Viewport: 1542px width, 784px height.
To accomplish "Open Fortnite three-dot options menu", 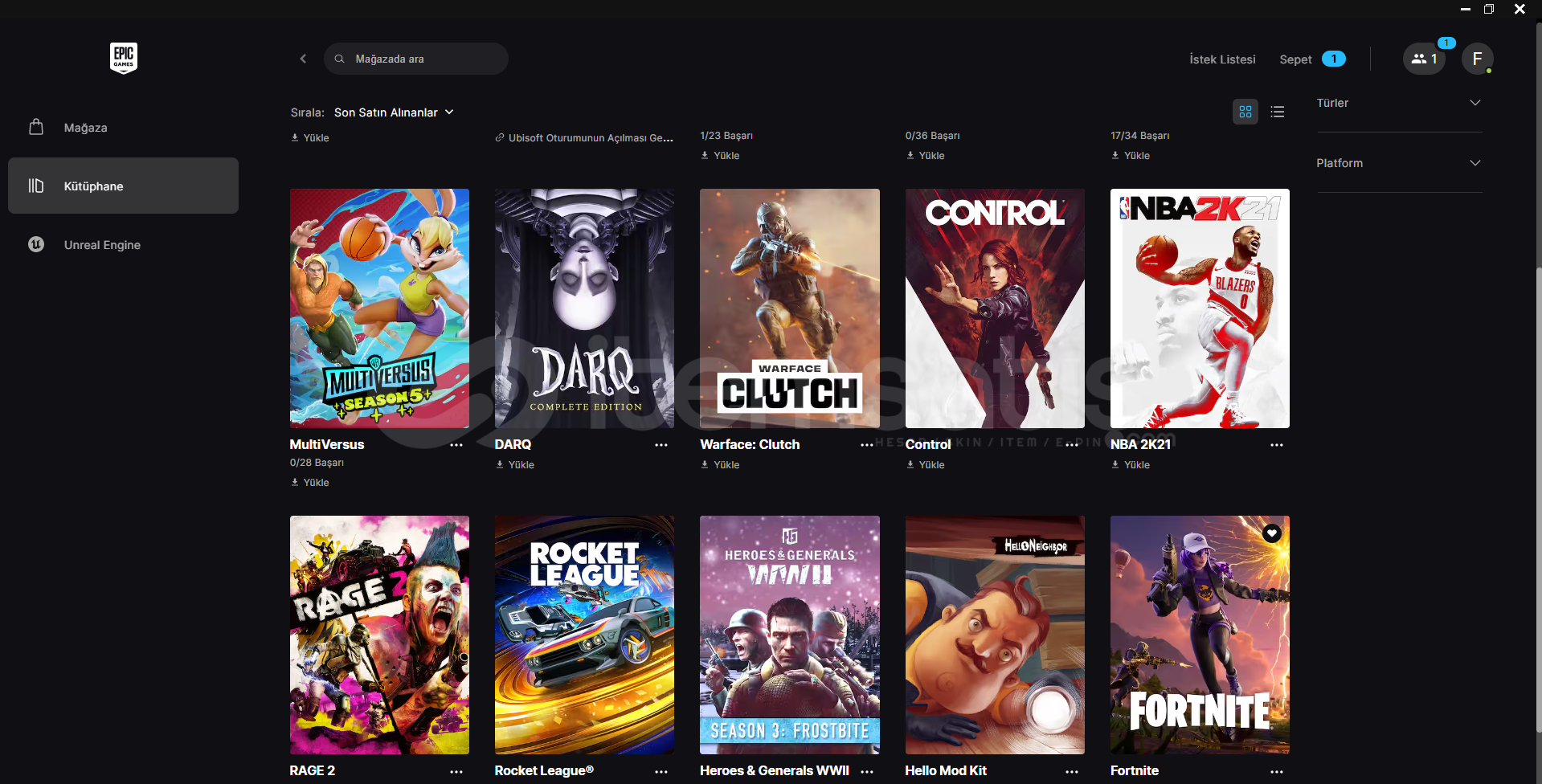I will click(1277, 771).
